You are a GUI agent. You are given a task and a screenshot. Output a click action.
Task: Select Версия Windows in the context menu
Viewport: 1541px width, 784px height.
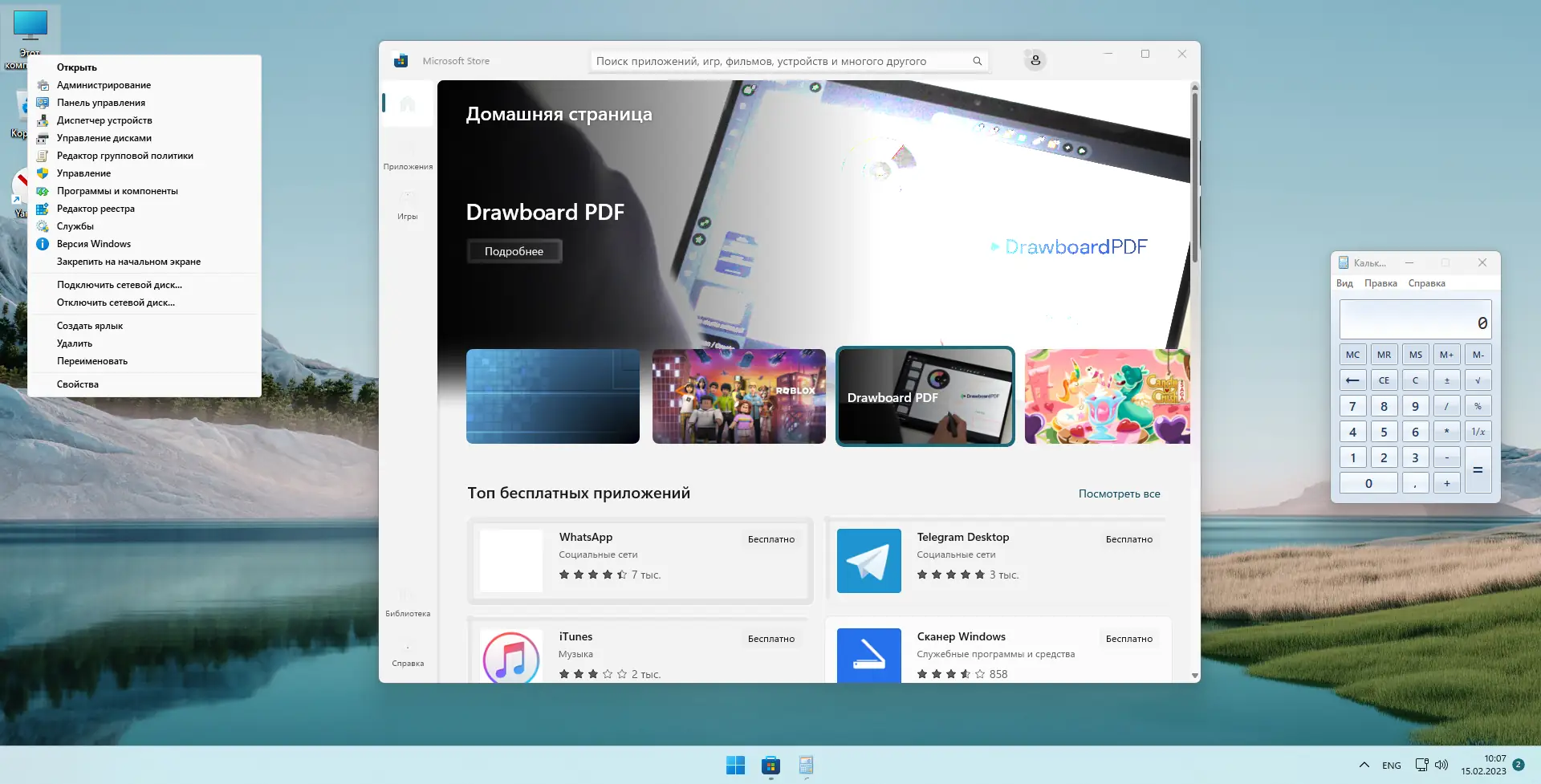(x=144, y=244)
